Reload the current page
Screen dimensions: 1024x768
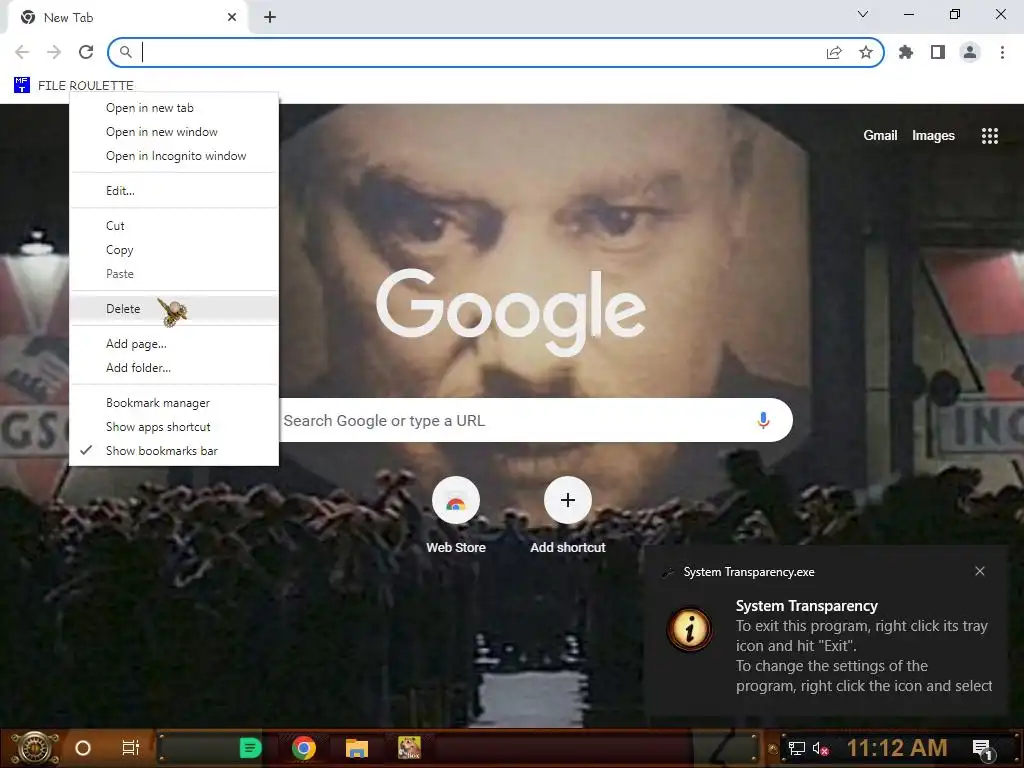click(86, 52)
